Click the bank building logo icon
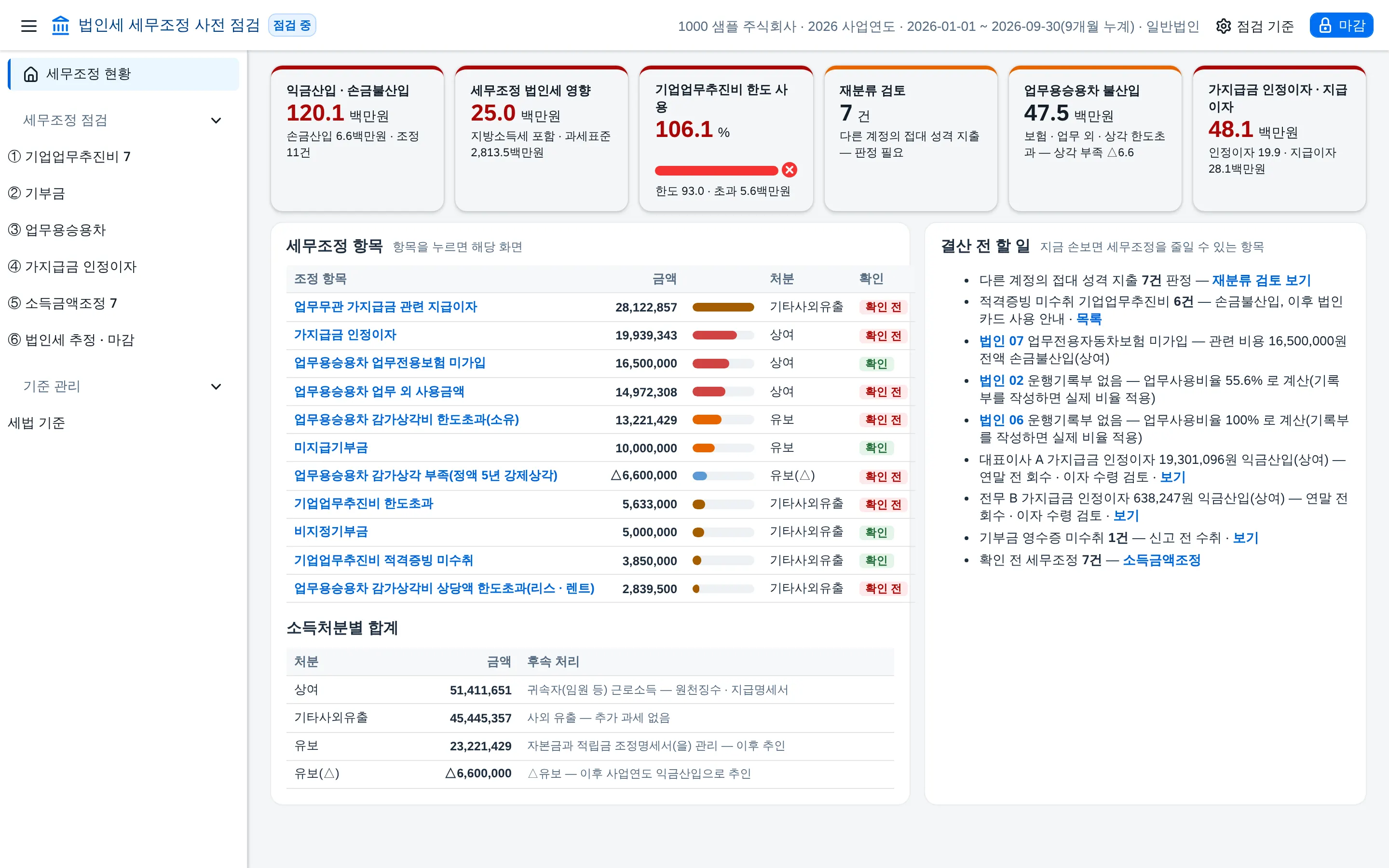The image size is (1389, 868). pos(60,25)
